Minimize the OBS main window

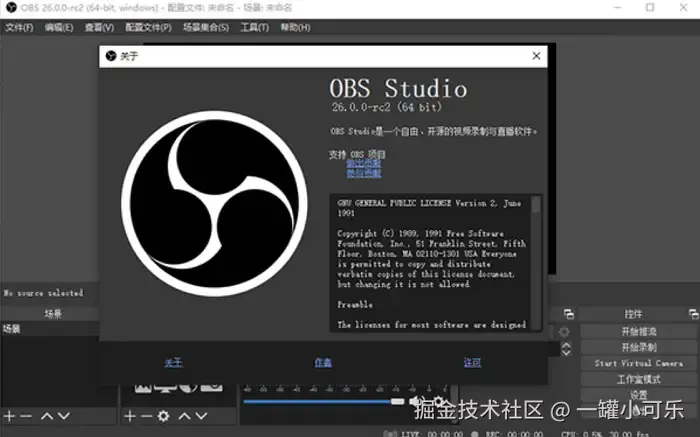tap(617, 8)
